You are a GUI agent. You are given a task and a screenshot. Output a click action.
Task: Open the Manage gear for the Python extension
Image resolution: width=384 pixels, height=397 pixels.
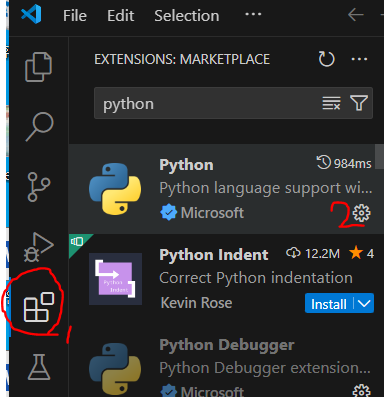click(362, 213)
